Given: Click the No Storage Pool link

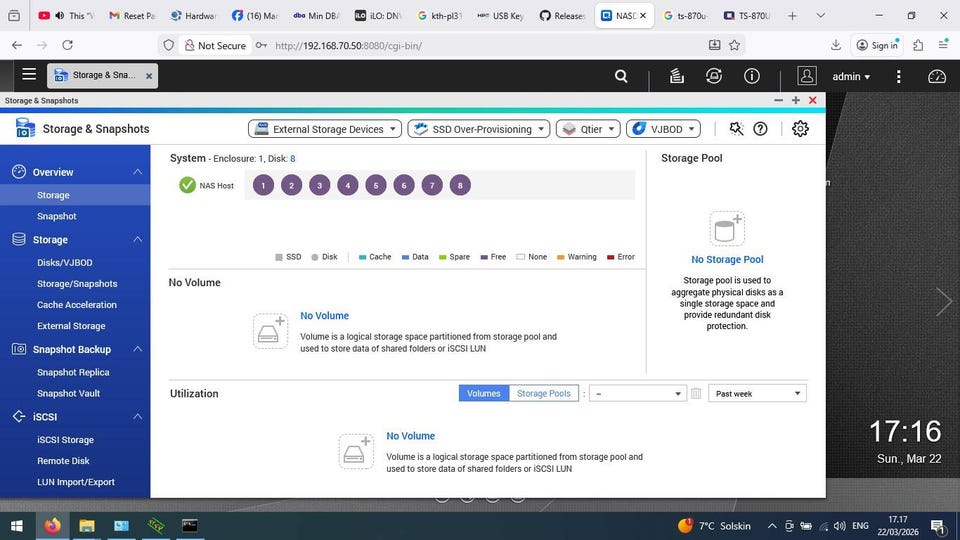Looking at the screenshot, I should [x=727, y=260].
